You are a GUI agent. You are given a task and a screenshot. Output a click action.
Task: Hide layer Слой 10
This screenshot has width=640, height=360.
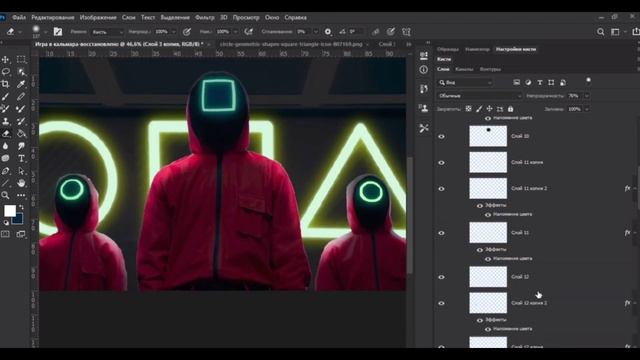point(441,136)
